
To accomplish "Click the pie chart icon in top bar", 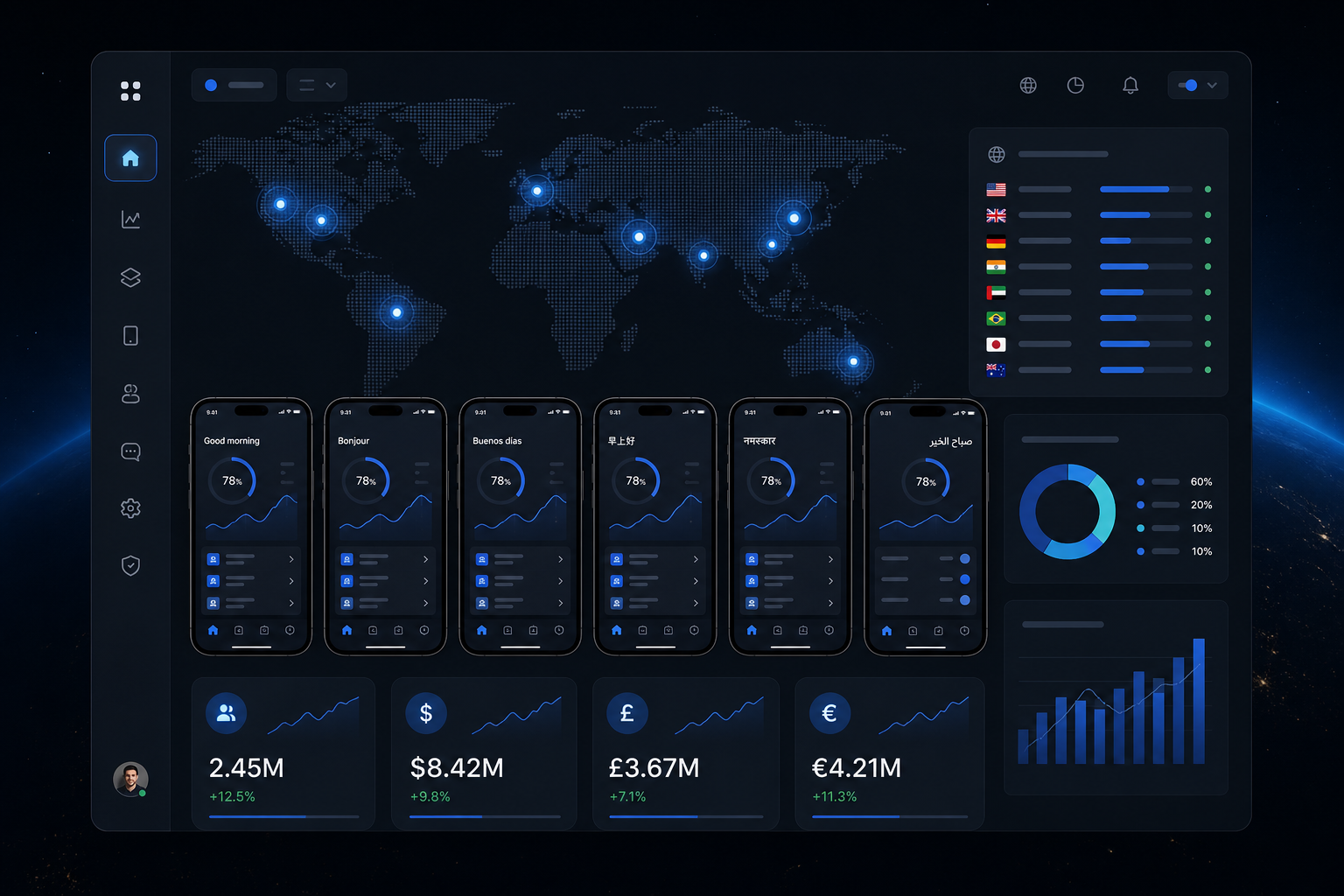I will pyautogui.click(x=1075, y=85).
